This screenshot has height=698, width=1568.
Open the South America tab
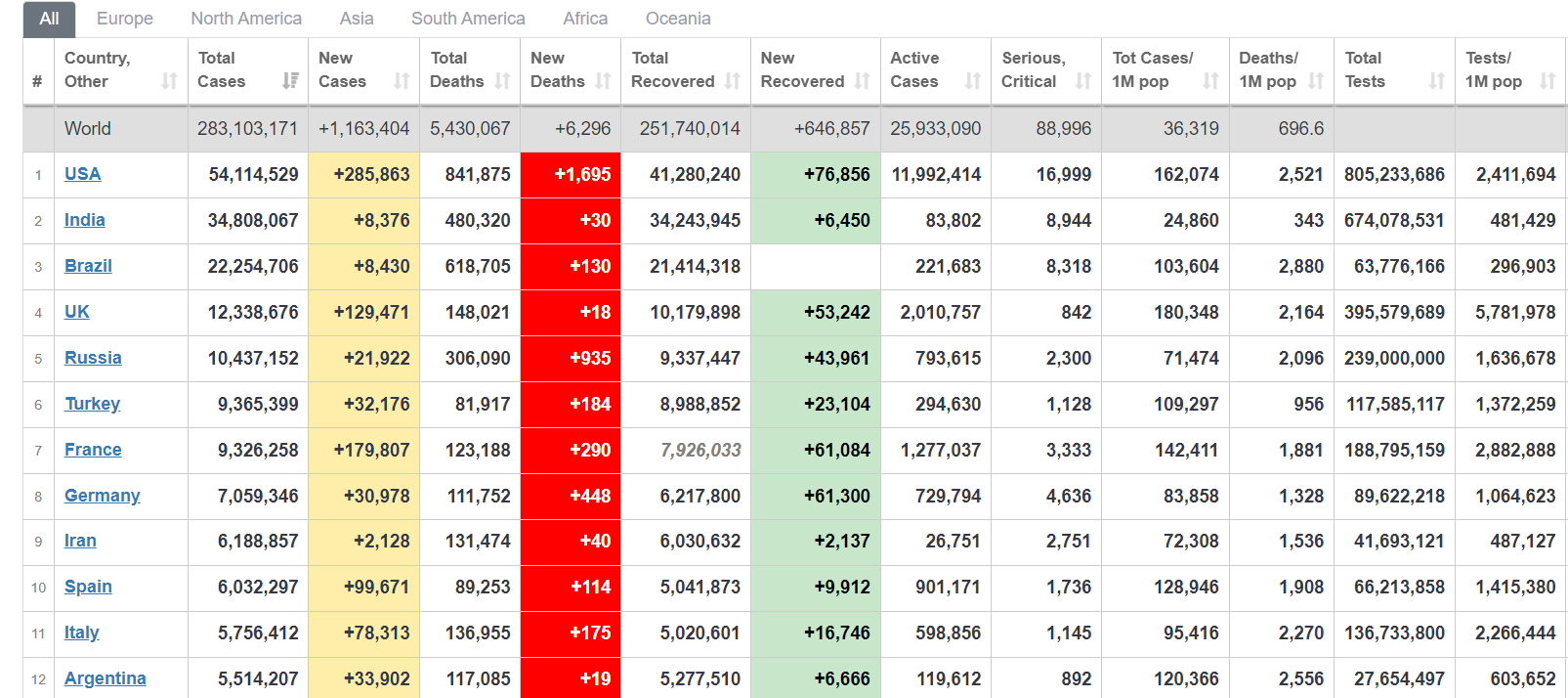(468, 19)
